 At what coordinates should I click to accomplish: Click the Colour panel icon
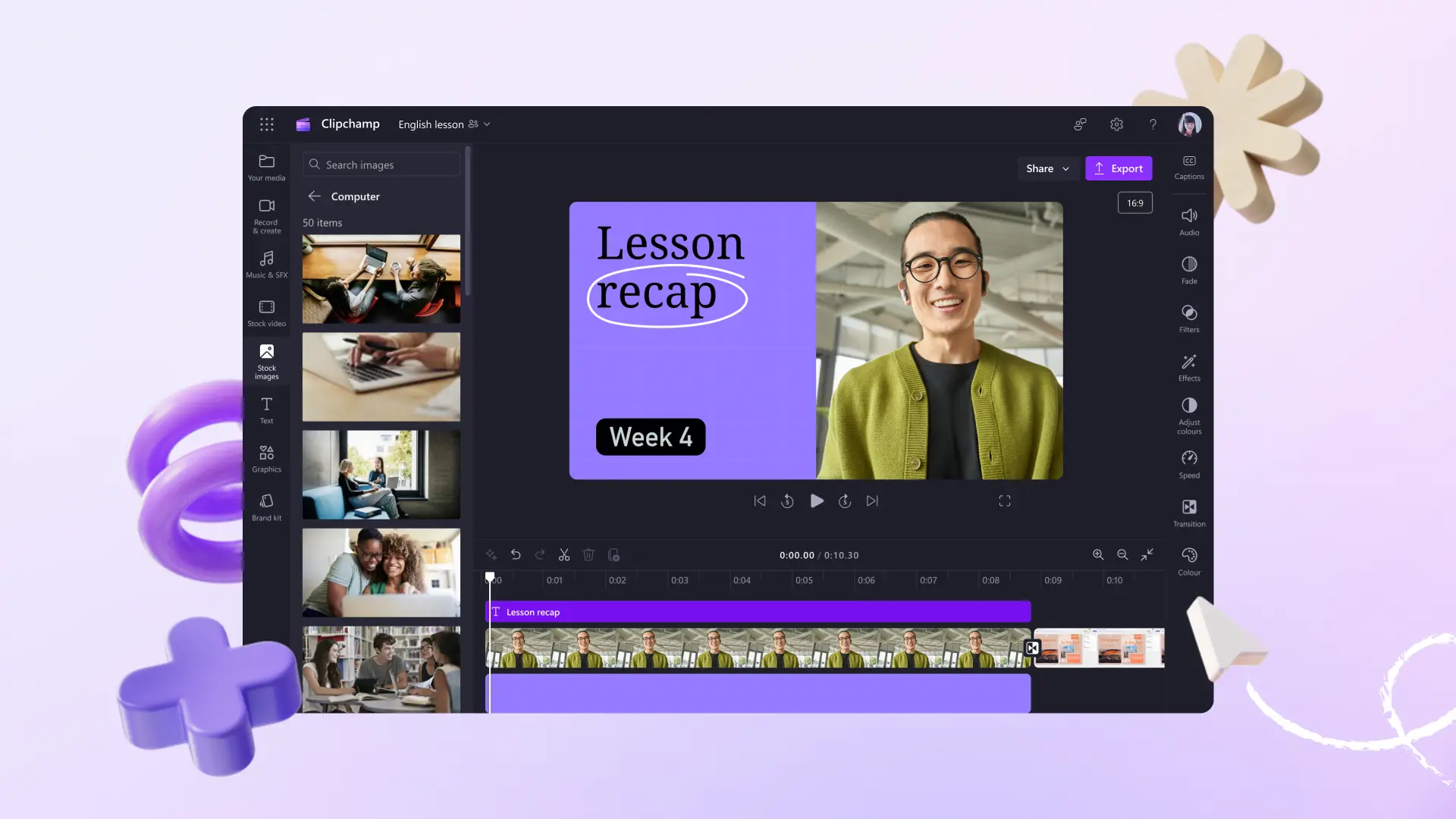(x=1189, y=557)
